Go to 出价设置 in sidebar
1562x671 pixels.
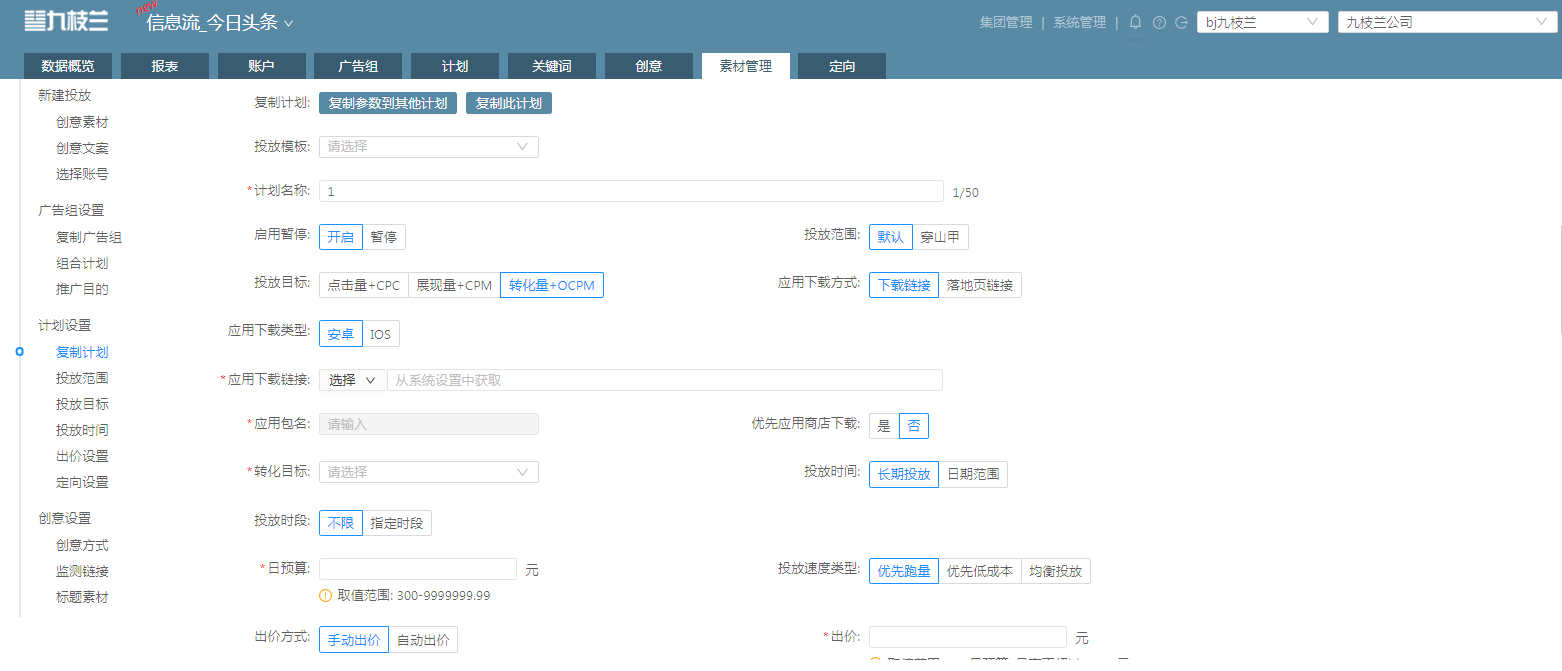82,456
